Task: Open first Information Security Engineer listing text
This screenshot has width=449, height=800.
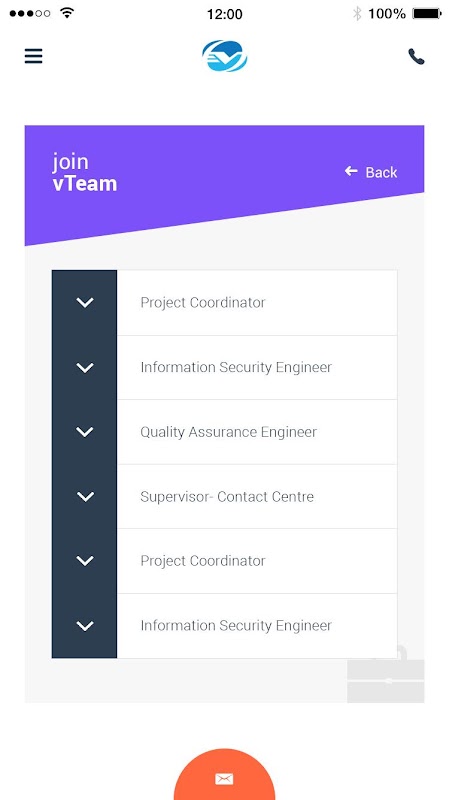Action: (x=236, y=367)
